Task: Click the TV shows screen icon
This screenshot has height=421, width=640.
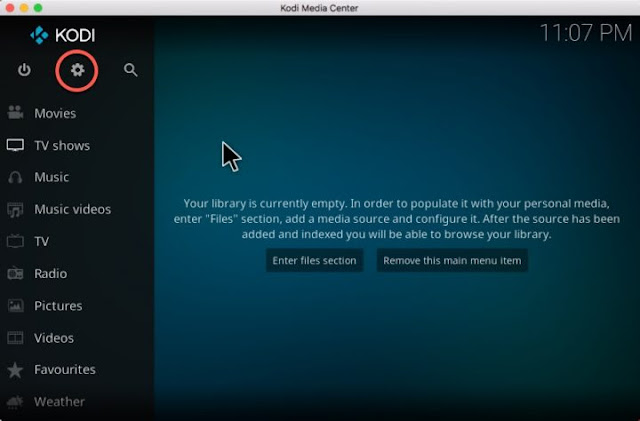Action: 15,145
